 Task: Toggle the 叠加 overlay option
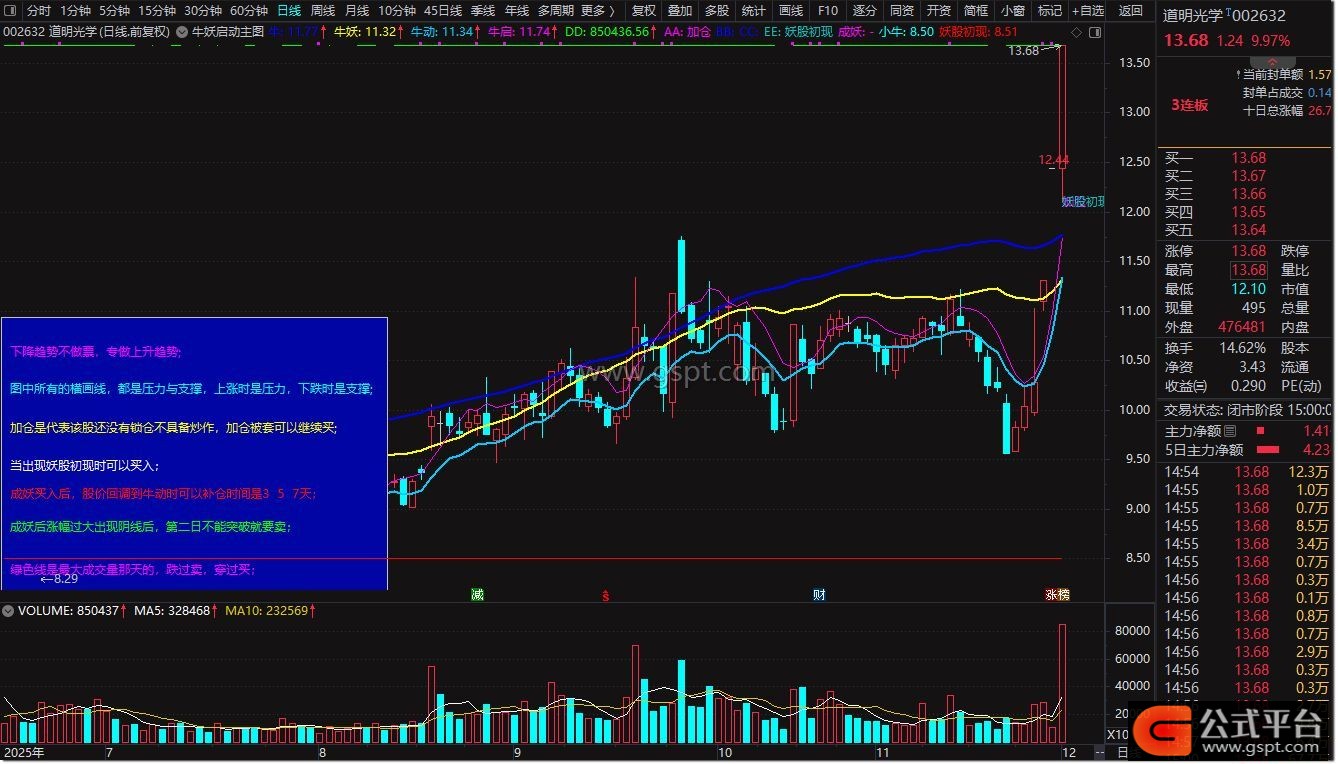click(680, 11)
